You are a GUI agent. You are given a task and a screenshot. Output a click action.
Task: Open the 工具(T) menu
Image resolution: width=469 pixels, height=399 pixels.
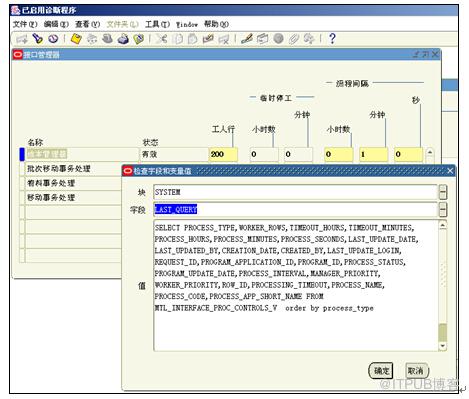click(157, 24)
